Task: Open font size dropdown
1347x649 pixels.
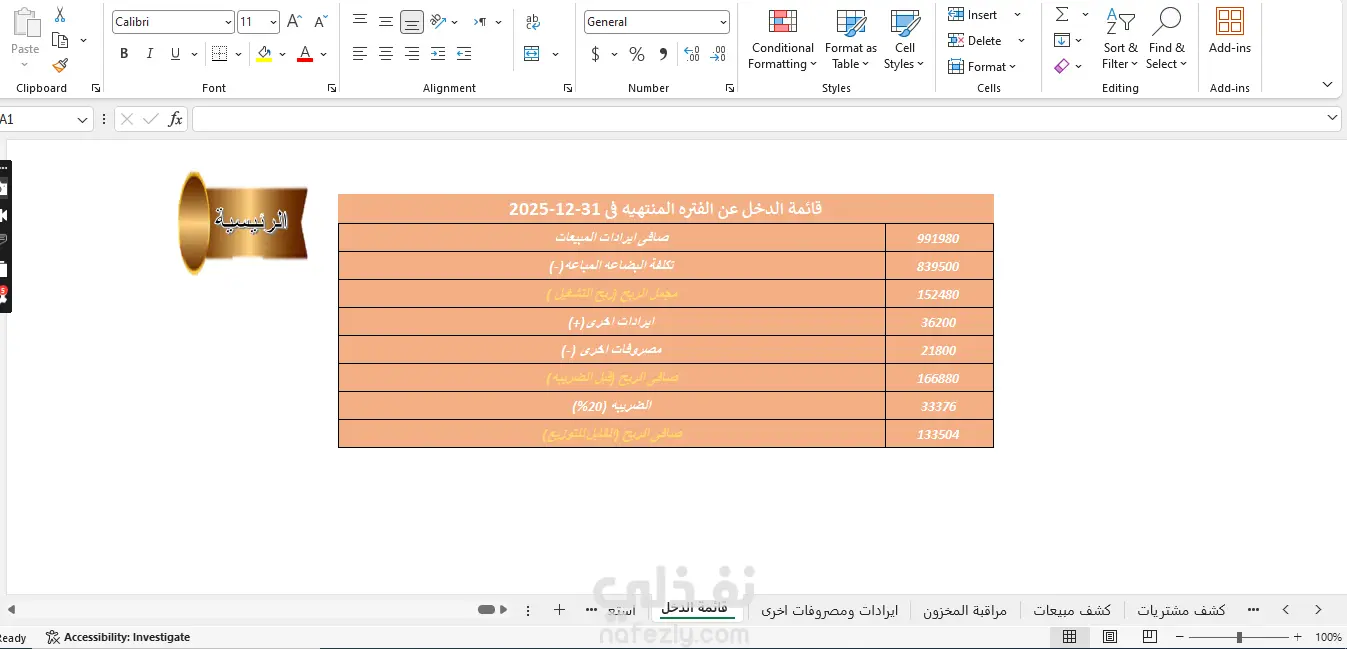Action: point(273,22)
